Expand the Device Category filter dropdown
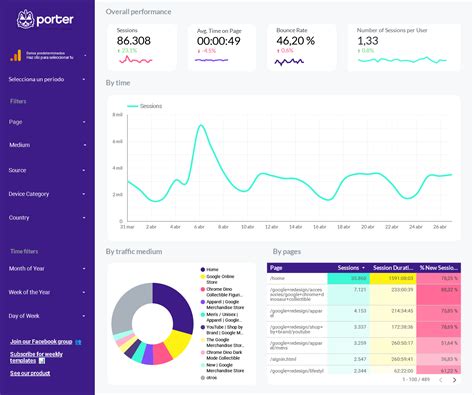This screenshot has height=395, width=474. pos(47,194)
